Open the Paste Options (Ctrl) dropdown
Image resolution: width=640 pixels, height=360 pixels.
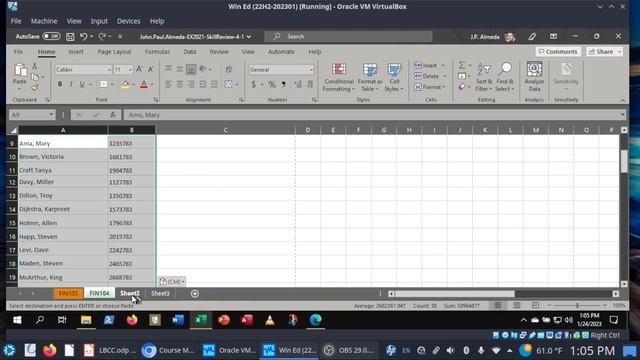pos(172,282)
